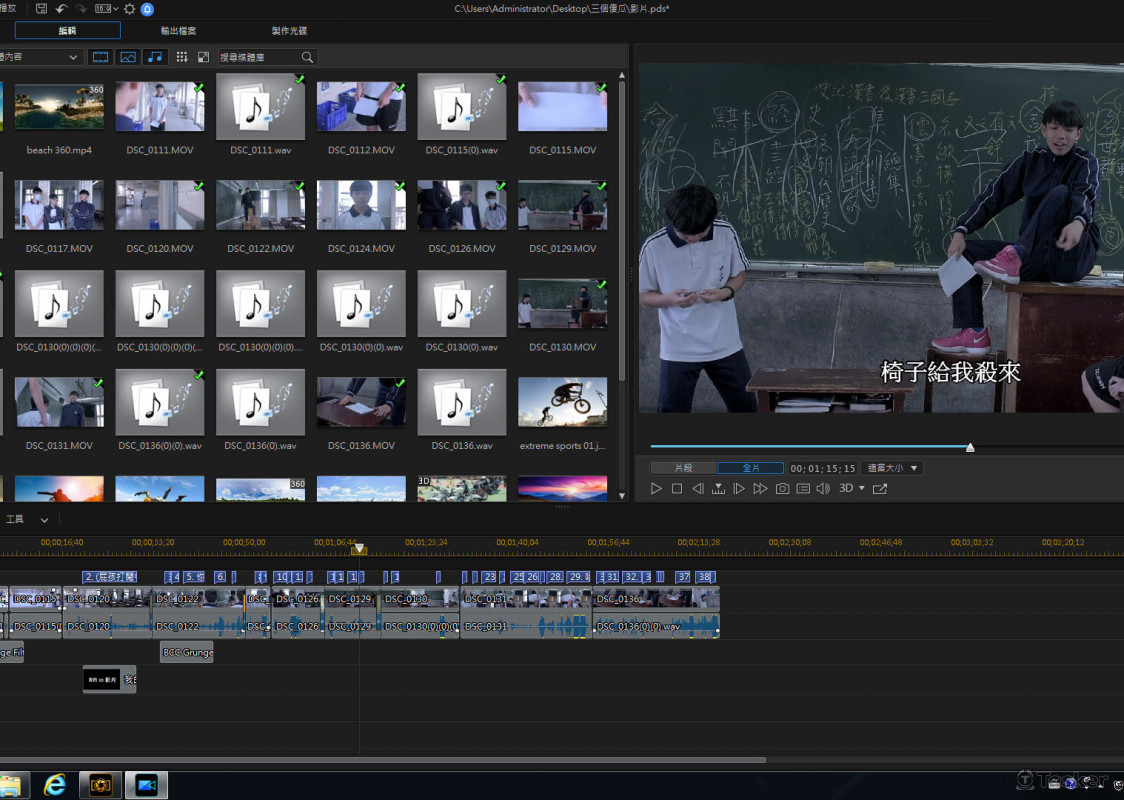Image resolution: width=1124 pixels, height=800 pixels.
Task: Click the preview seek slider handle
Action: [970, 447]
